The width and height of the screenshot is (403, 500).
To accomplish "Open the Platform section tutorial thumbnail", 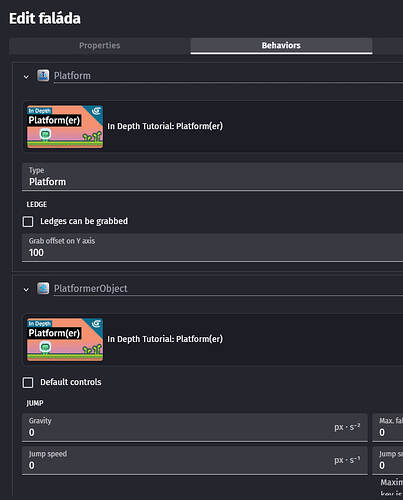I will click(x=65, y=126).
